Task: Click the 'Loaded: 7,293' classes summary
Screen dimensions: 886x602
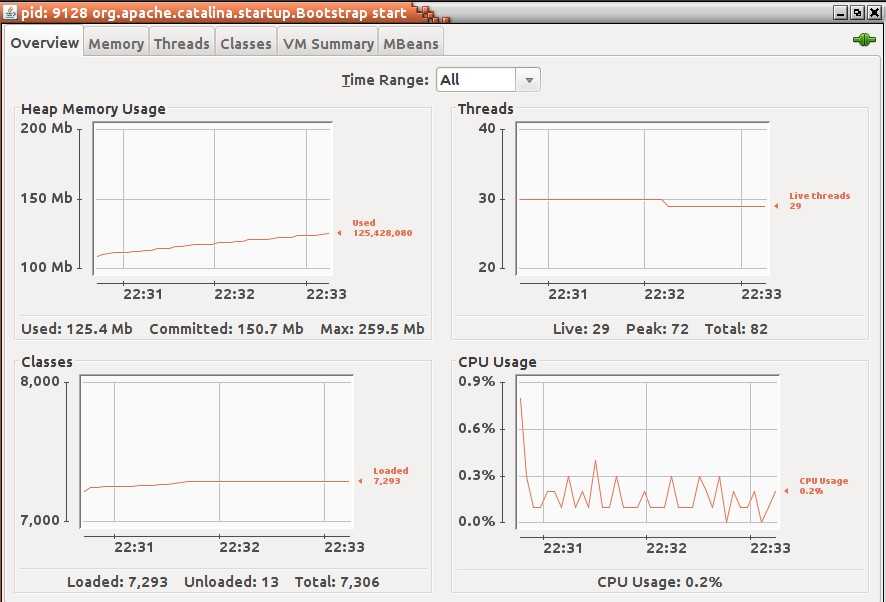Action: tap(117, 582)
